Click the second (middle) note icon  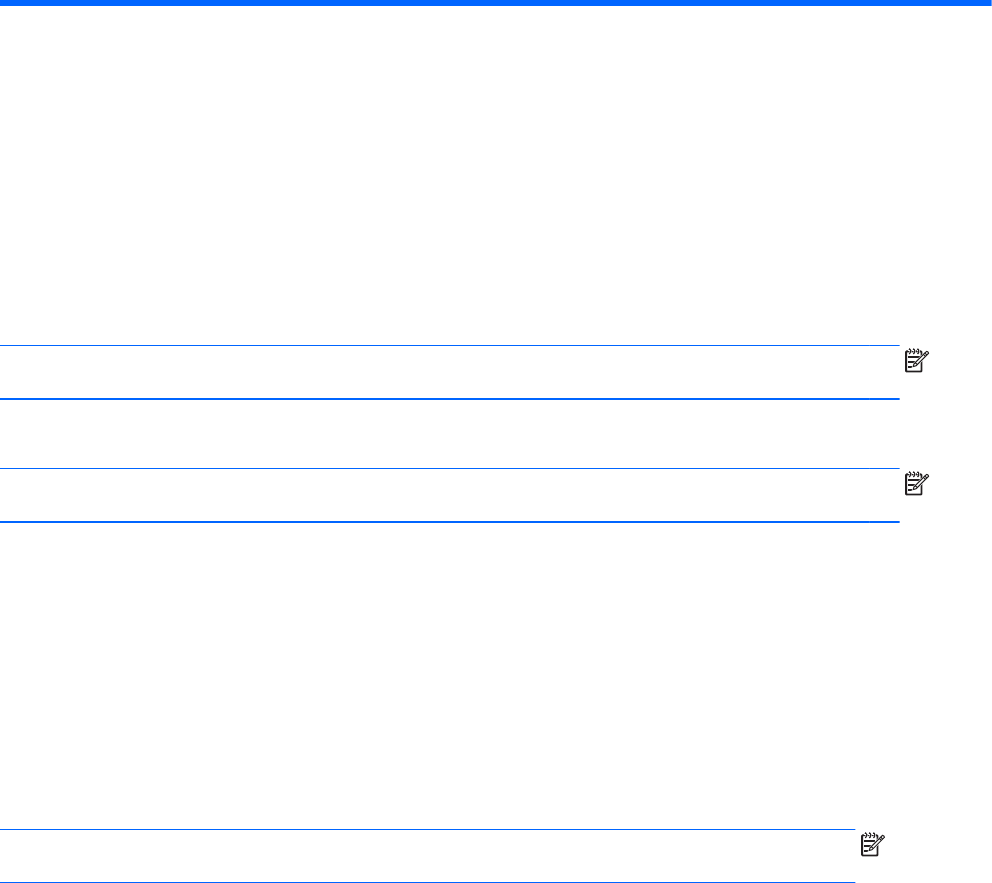click(914, 487)
